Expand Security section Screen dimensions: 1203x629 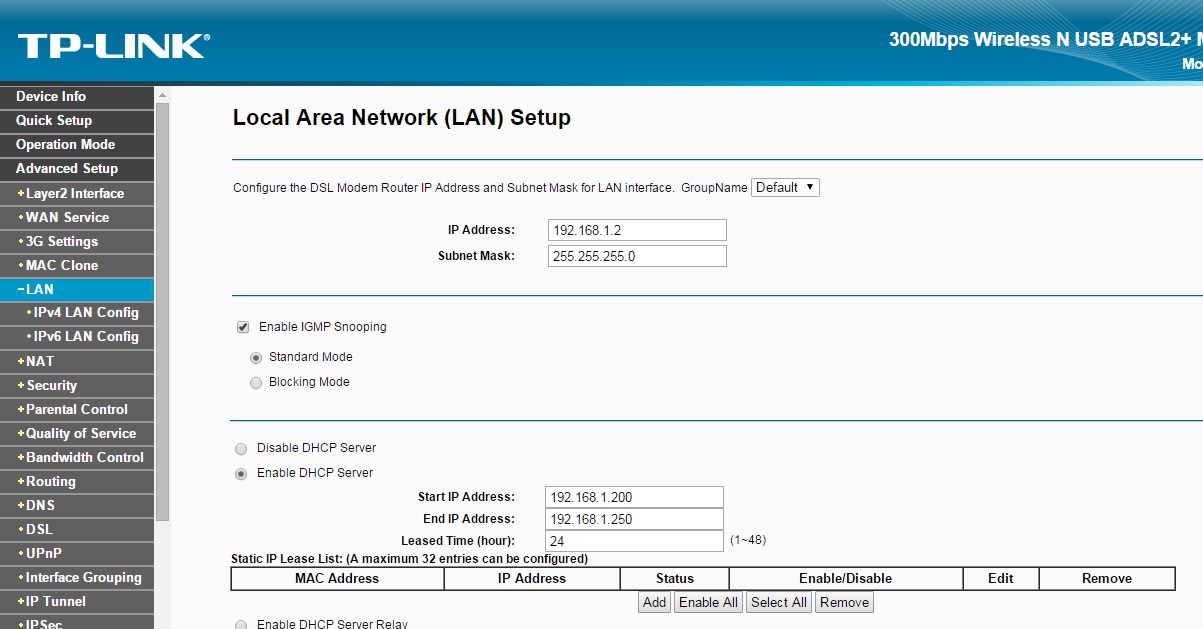click(77, 386)
